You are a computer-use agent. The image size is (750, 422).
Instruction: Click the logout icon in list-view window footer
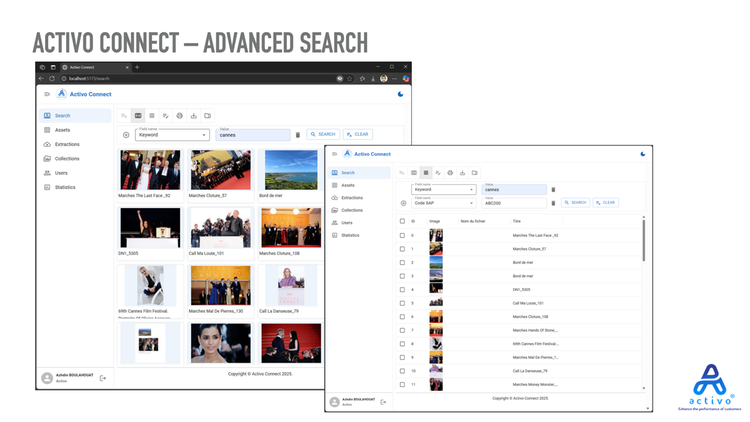[x=383, y=402]
